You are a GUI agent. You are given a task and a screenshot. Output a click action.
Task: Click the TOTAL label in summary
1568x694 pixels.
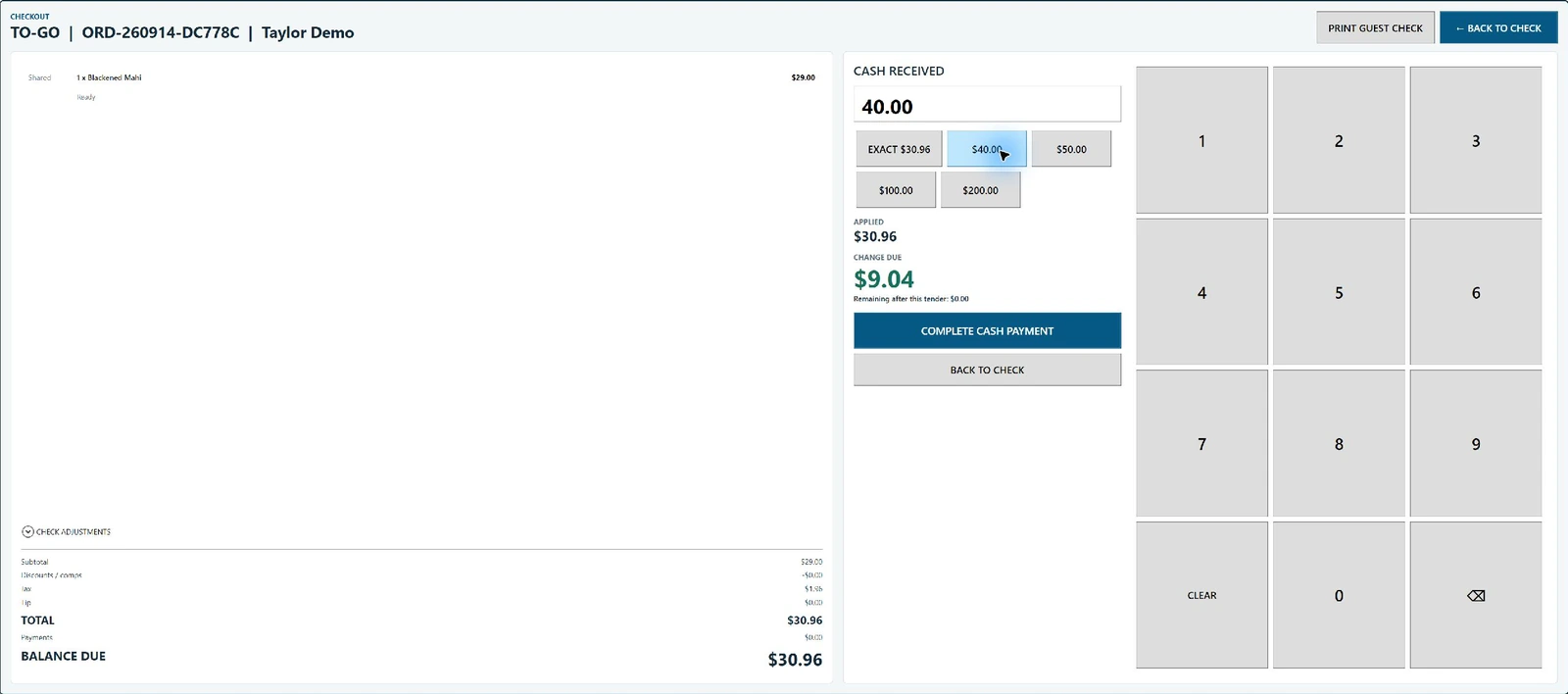click(x=38, y=620)
